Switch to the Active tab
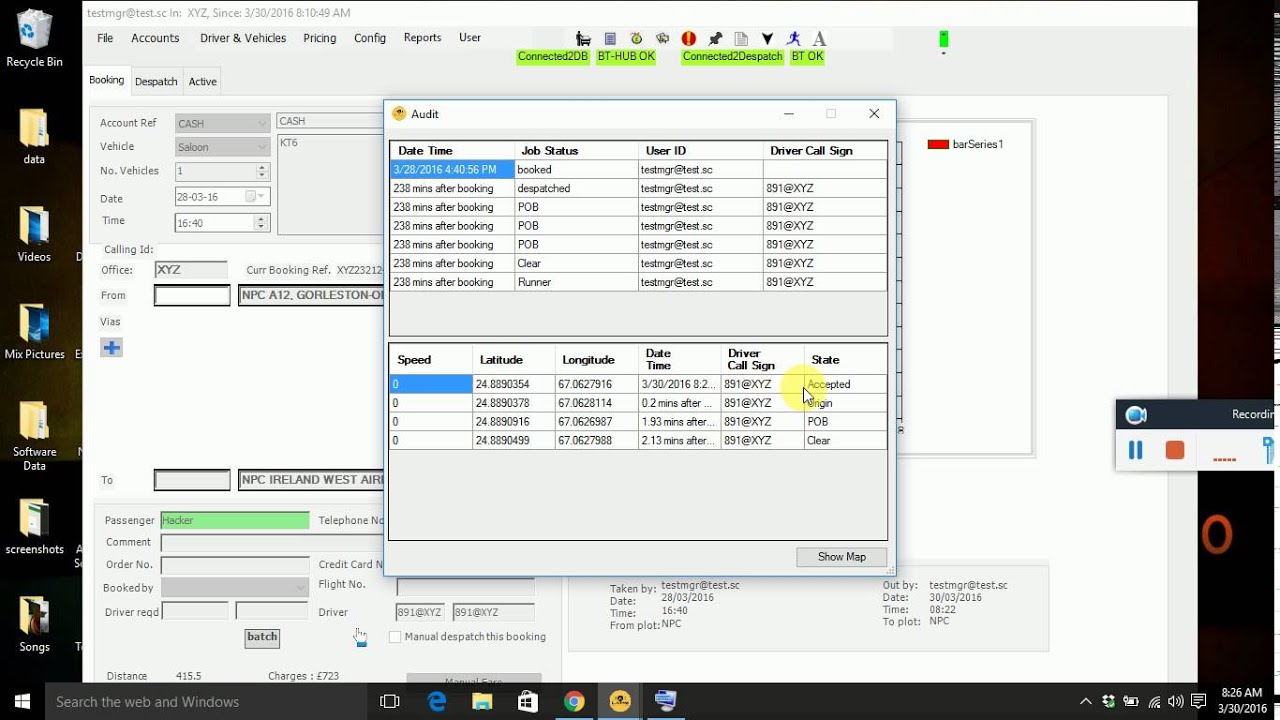The width and height of the screenshot is (1280, 720). point(203,82)
